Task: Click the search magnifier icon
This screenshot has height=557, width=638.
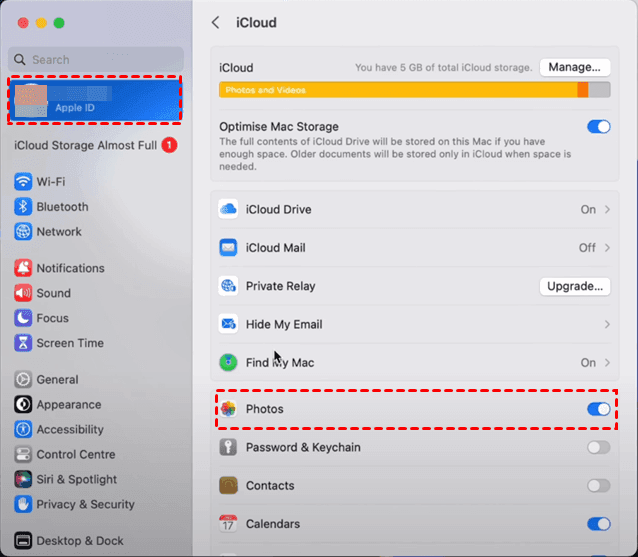Action: click(x=20, y=60)
